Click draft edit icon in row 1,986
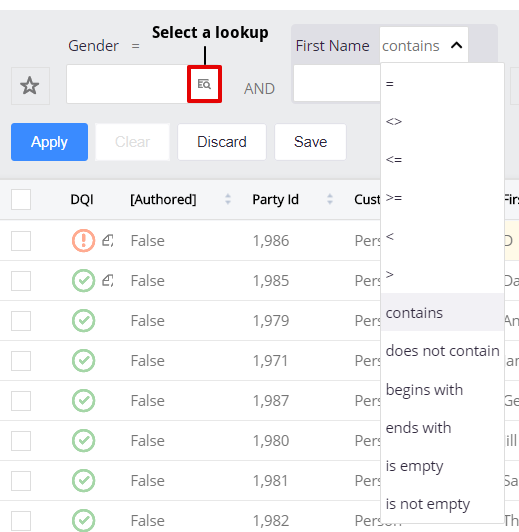519x532 pixels. point(108,241)
